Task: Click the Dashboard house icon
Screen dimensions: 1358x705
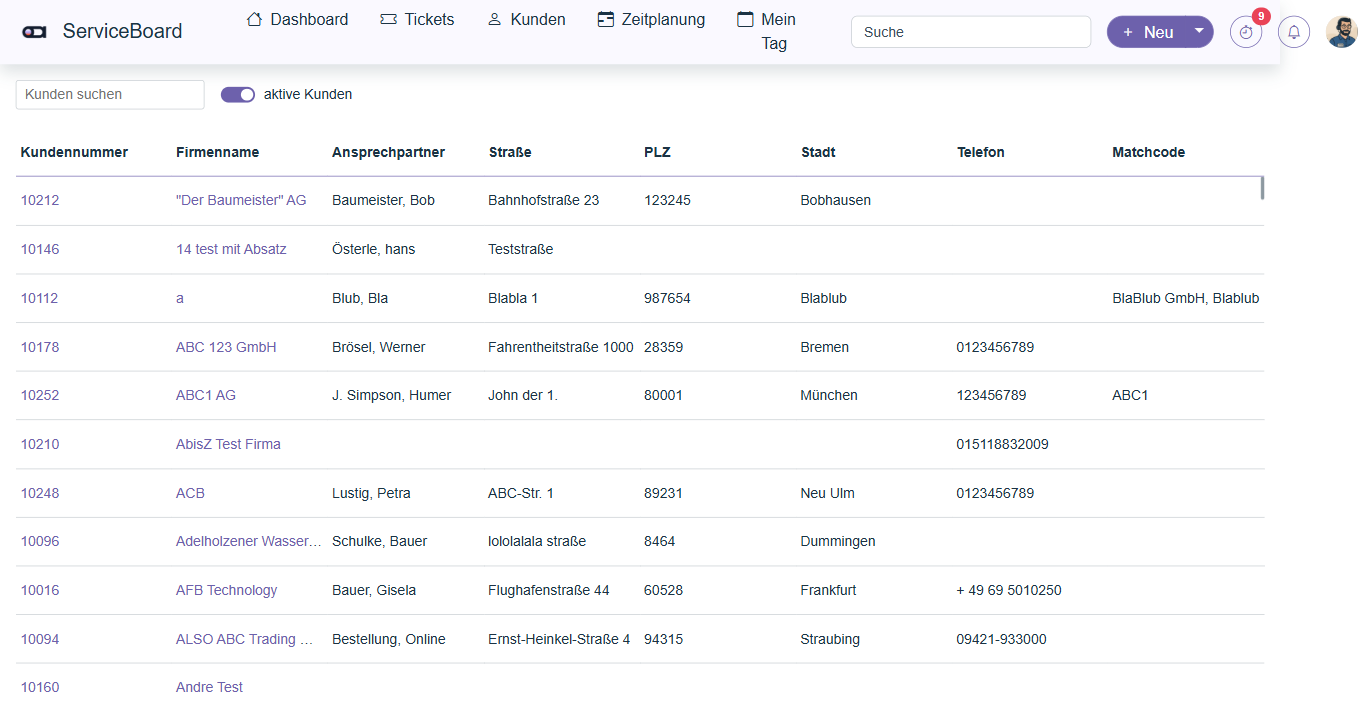Action: (254, 19)
